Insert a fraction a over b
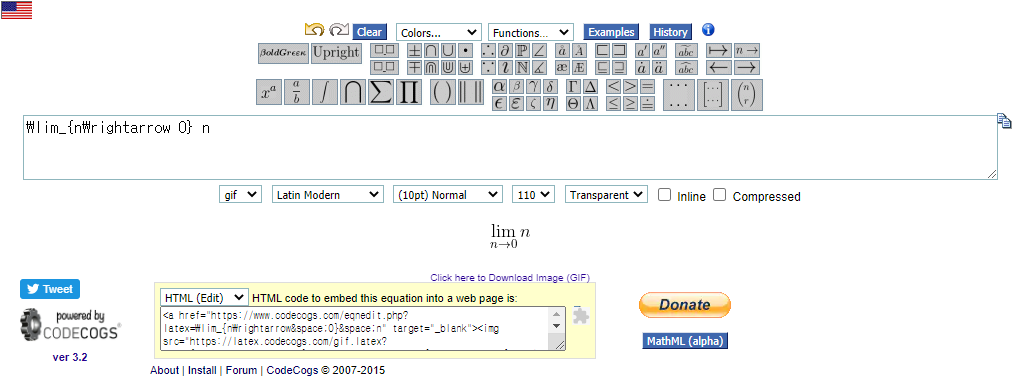Screen dimensions: 1017x377 [296, 92]
